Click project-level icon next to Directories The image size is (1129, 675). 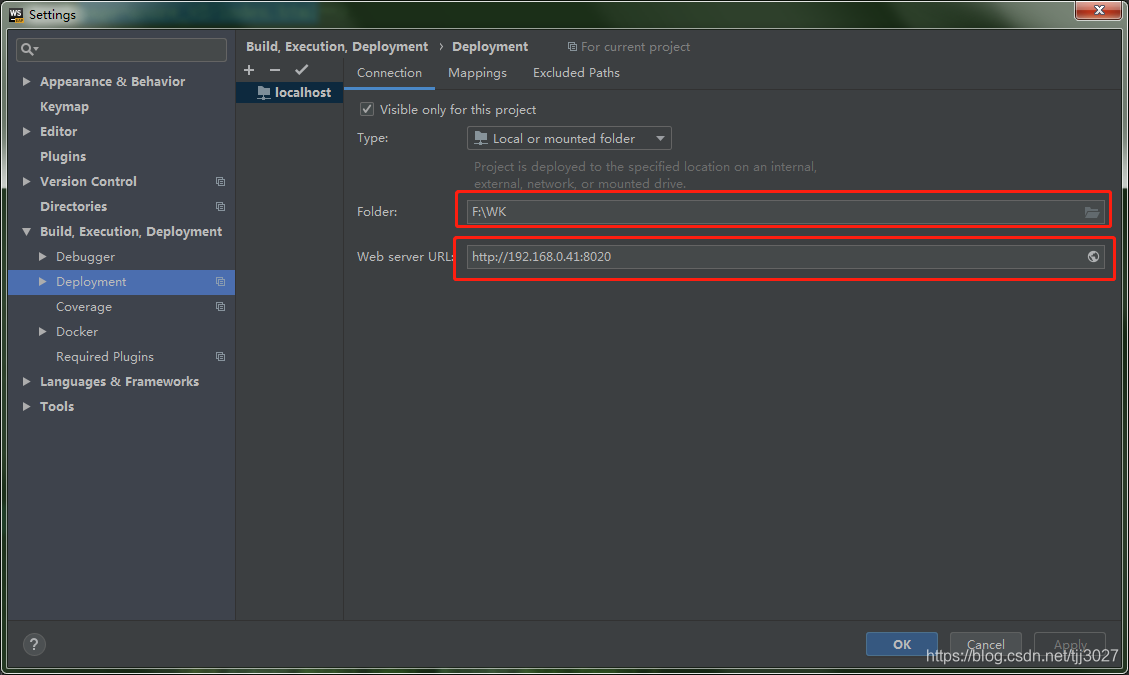(x=220, y=207)
